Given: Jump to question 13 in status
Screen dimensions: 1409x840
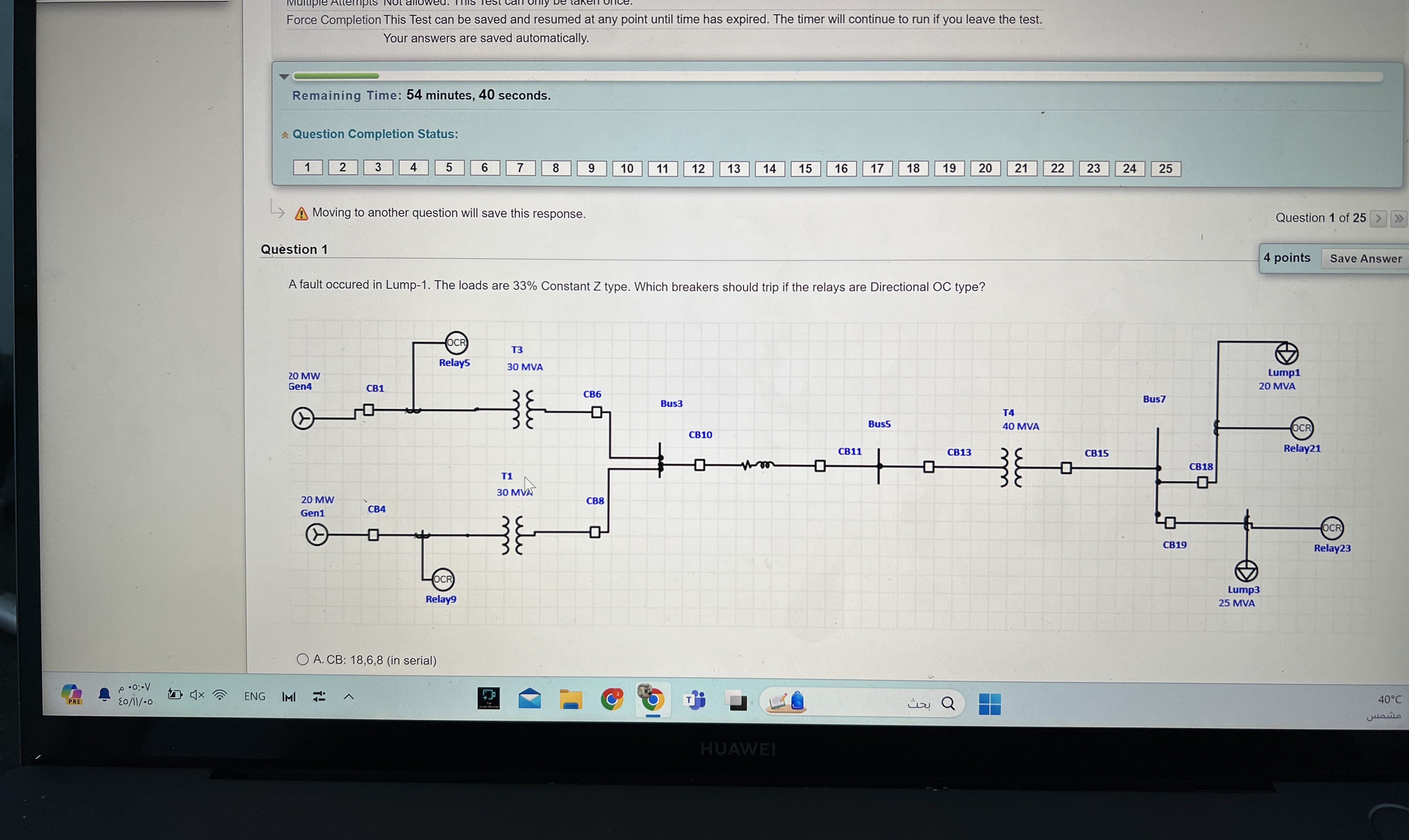Looking at the screenshot, I should 734,169.
